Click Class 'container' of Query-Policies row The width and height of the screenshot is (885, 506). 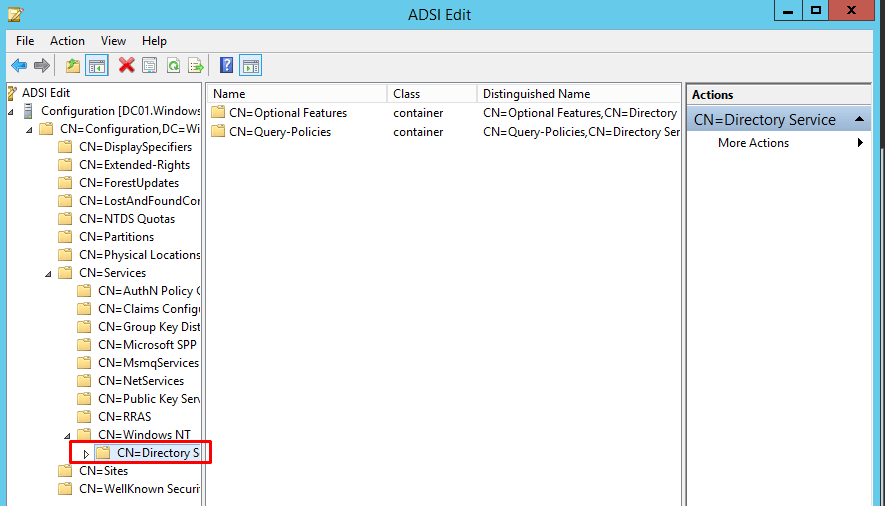(418, 132)
